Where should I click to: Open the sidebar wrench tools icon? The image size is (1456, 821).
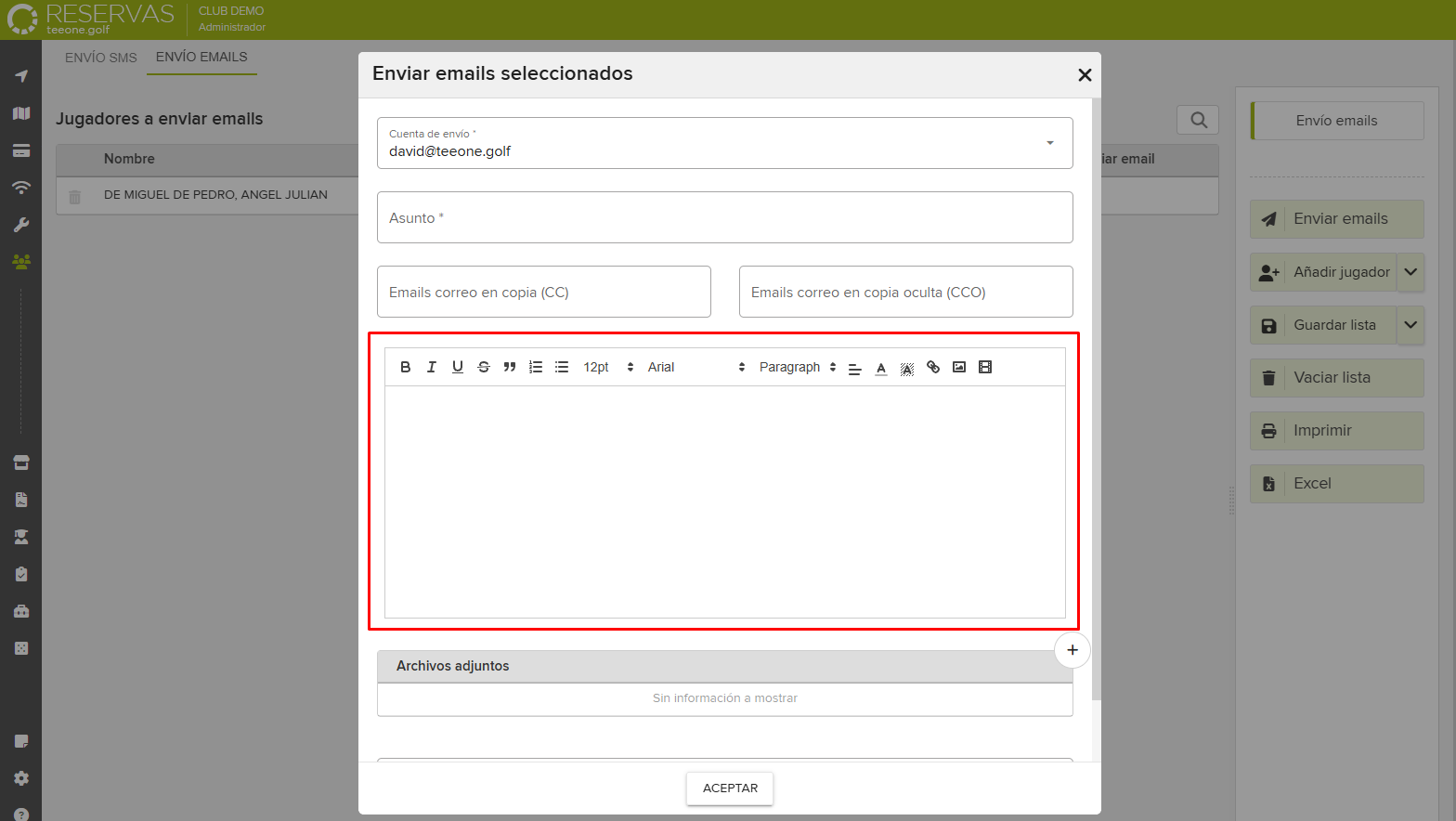click(21, 225)
